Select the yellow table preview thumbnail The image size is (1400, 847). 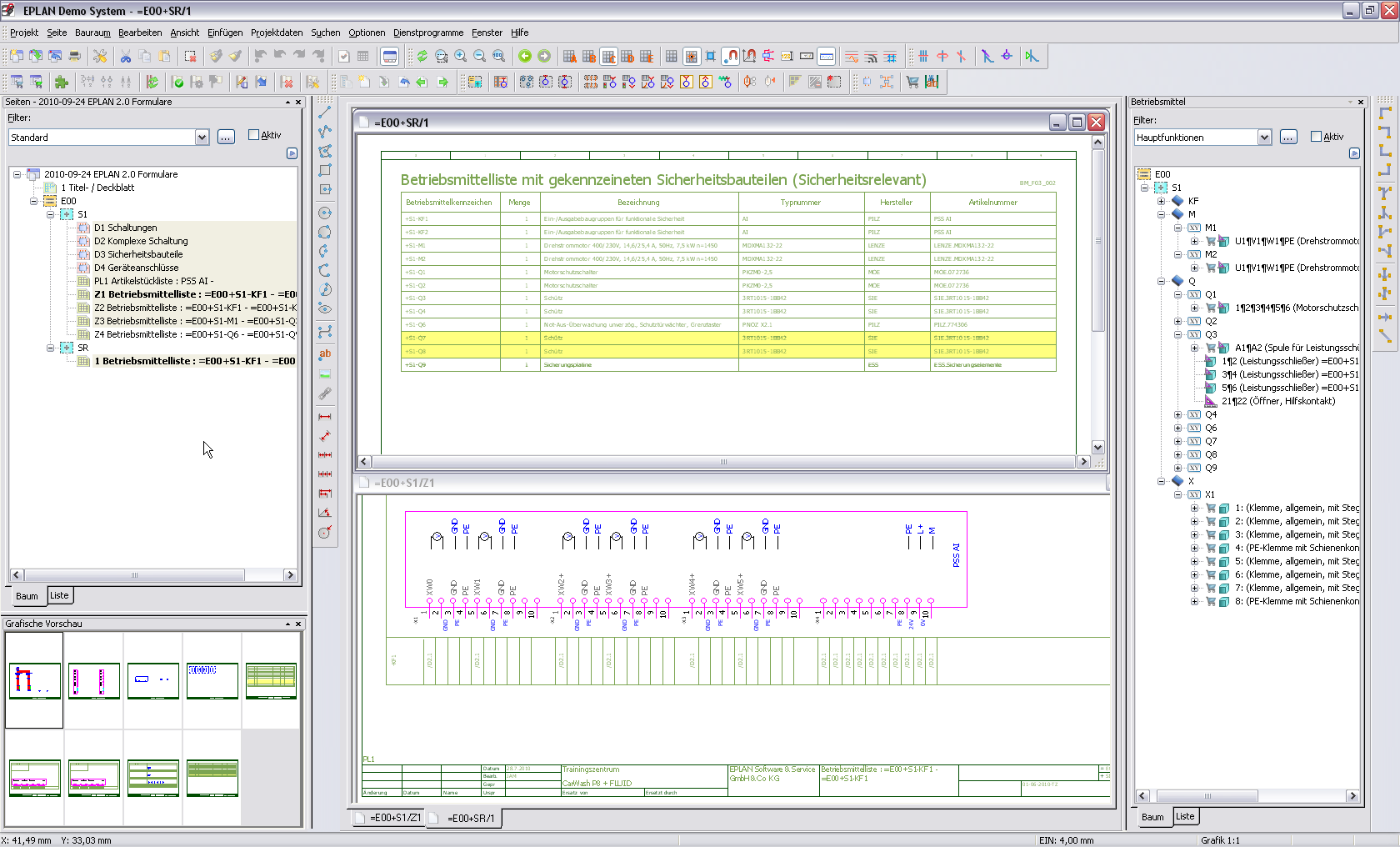tap(271, 680)
